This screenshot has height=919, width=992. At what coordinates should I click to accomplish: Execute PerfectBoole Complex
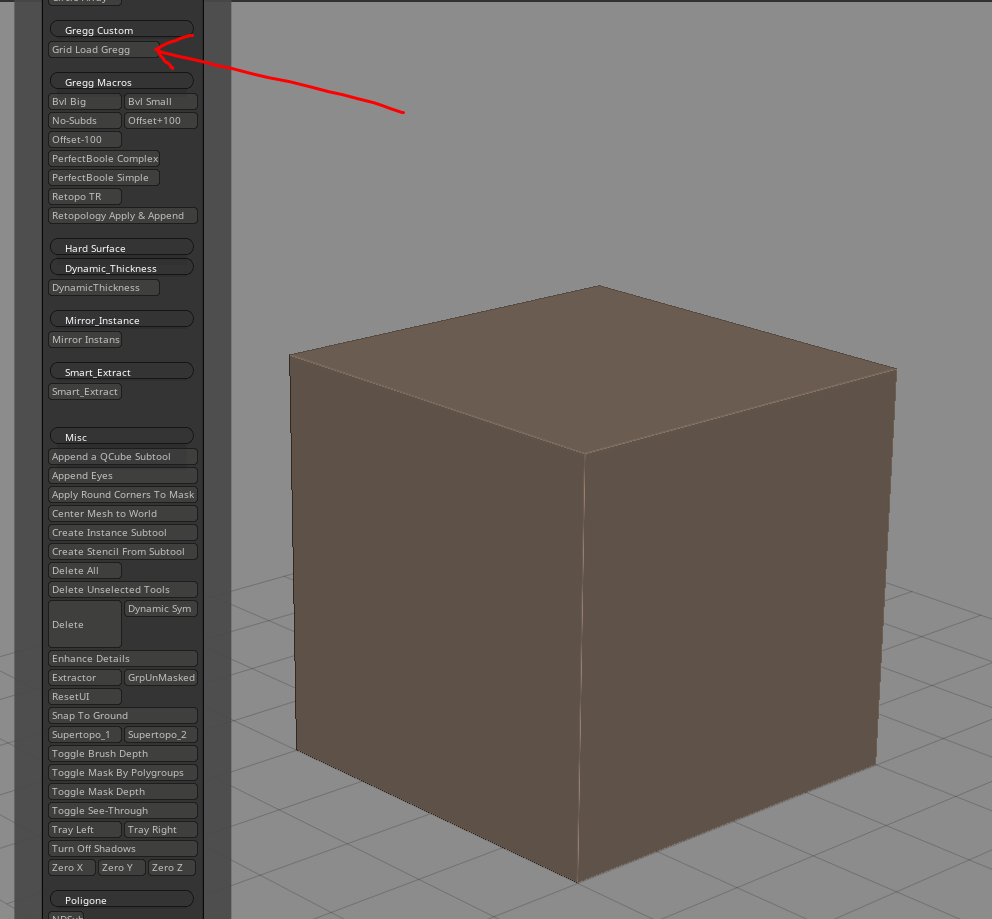point(104,158)
